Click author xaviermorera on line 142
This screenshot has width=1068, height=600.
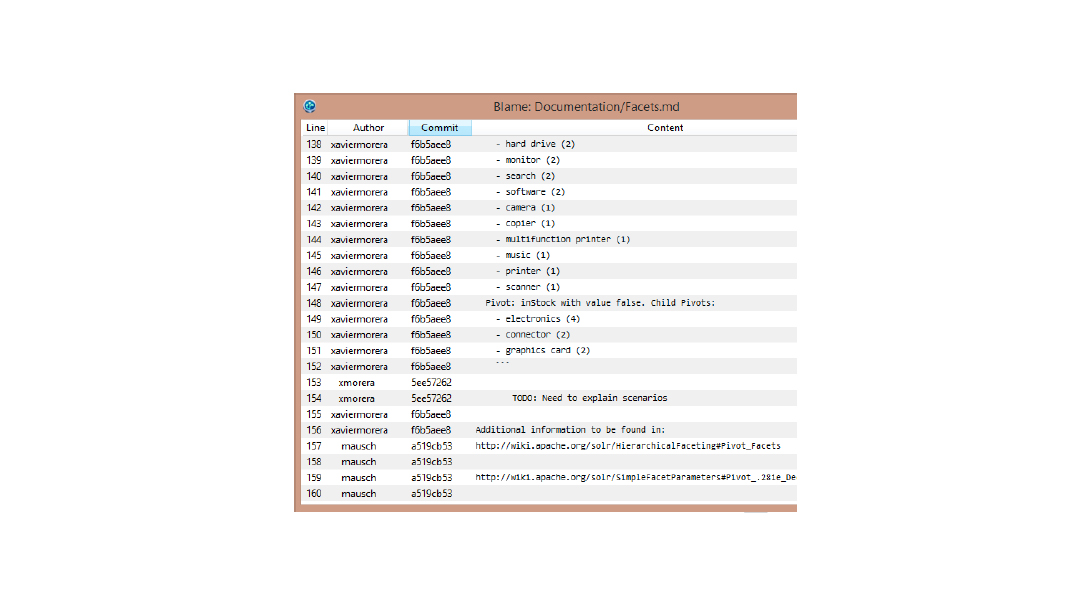click(x=359, y=208)
